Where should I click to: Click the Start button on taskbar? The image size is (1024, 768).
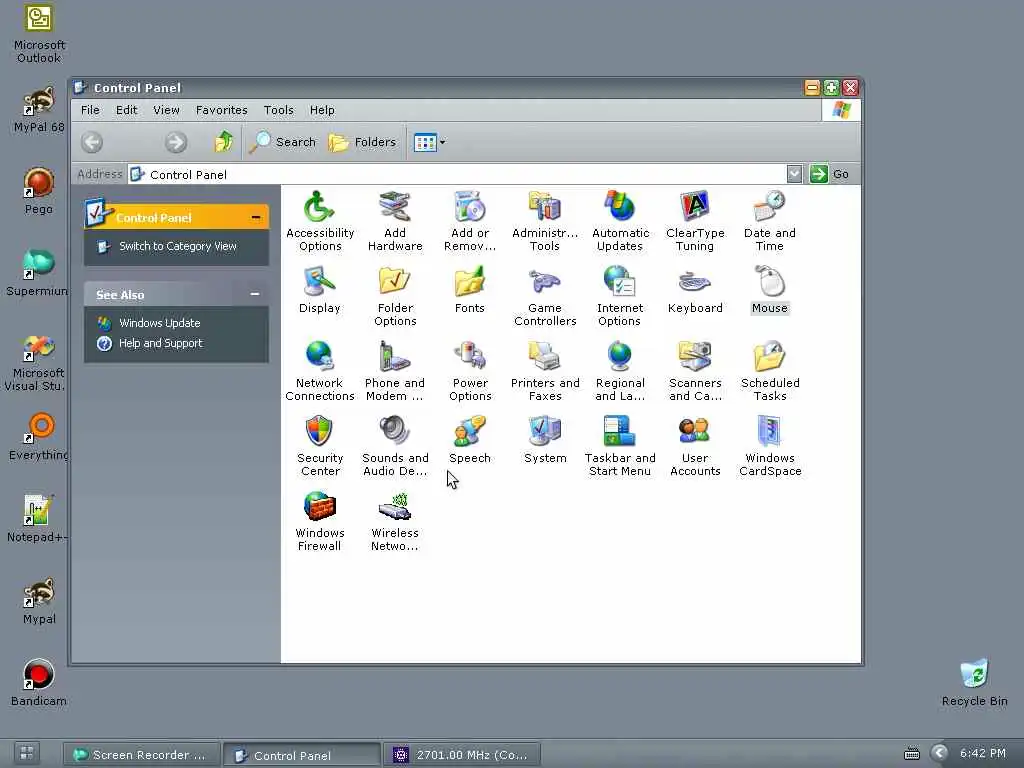coord(27,753)
